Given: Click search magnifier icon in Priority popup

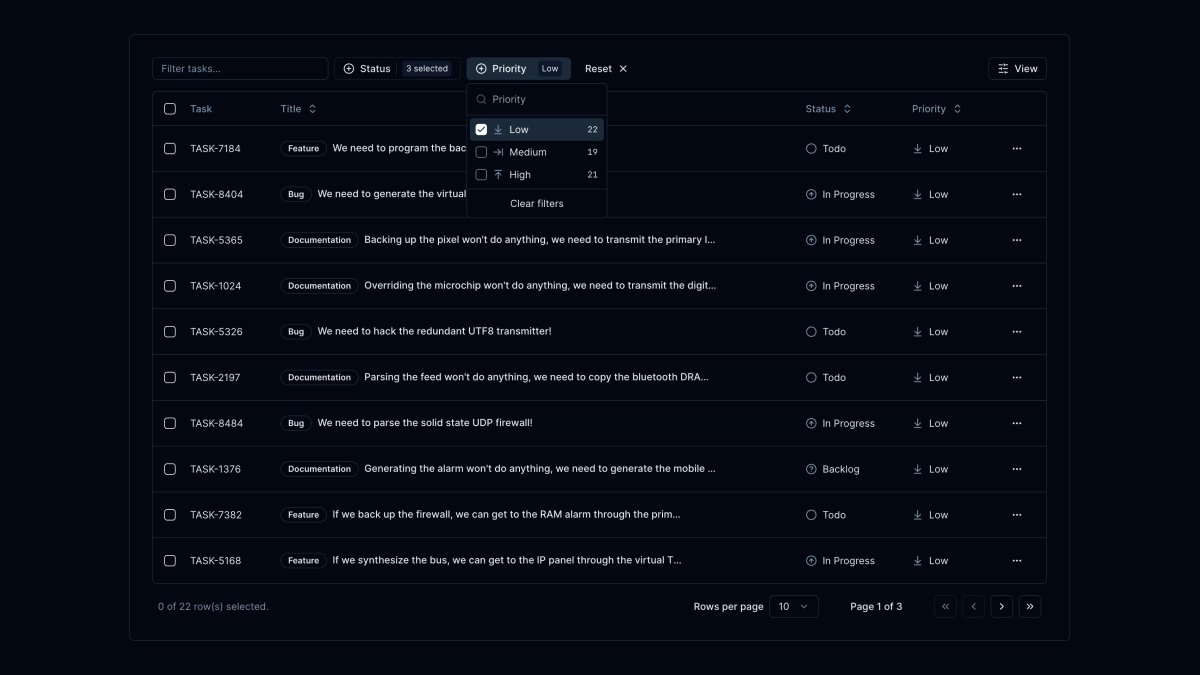Looking at the screenshot, I should coord(481,99).
